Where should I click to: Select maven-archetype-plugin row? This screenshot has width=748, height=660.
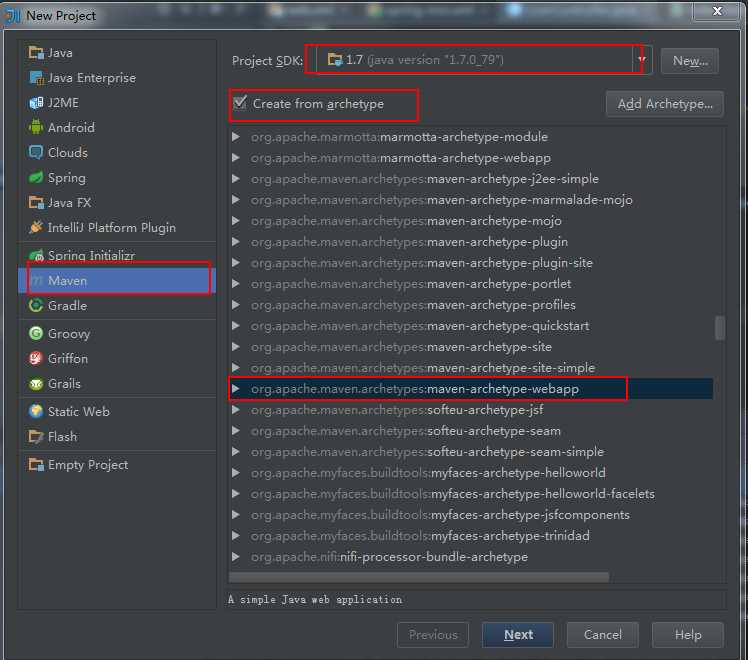pos(471,242)
